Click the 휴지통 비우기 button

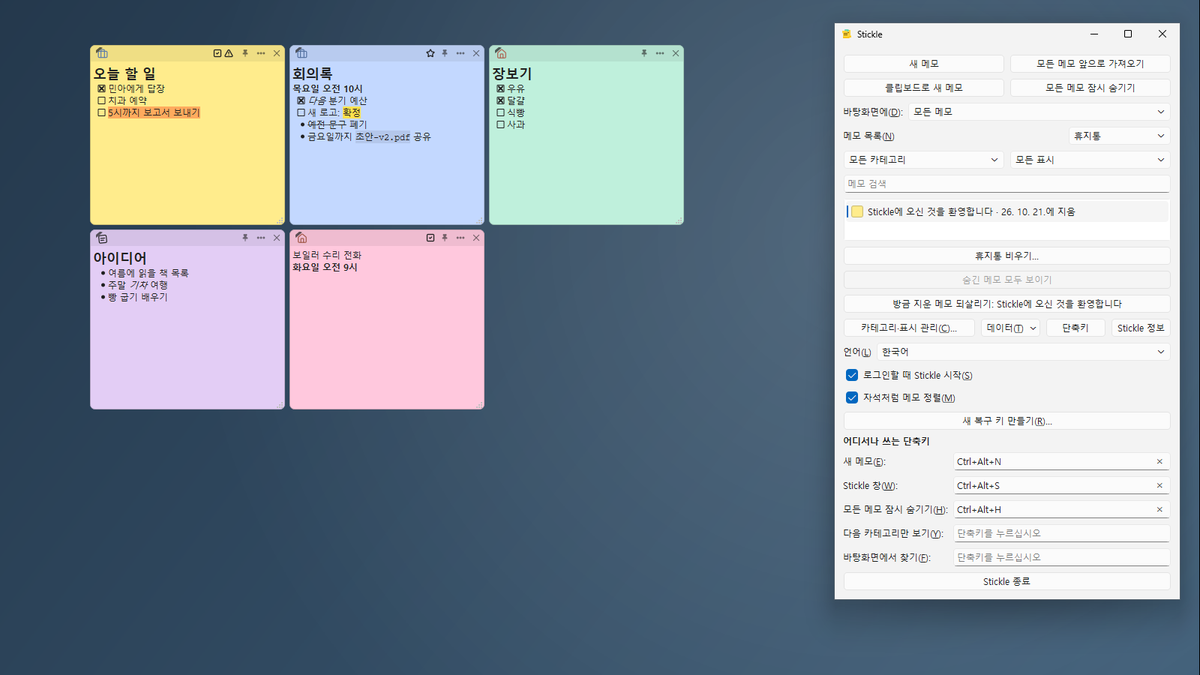[1007, 256]
